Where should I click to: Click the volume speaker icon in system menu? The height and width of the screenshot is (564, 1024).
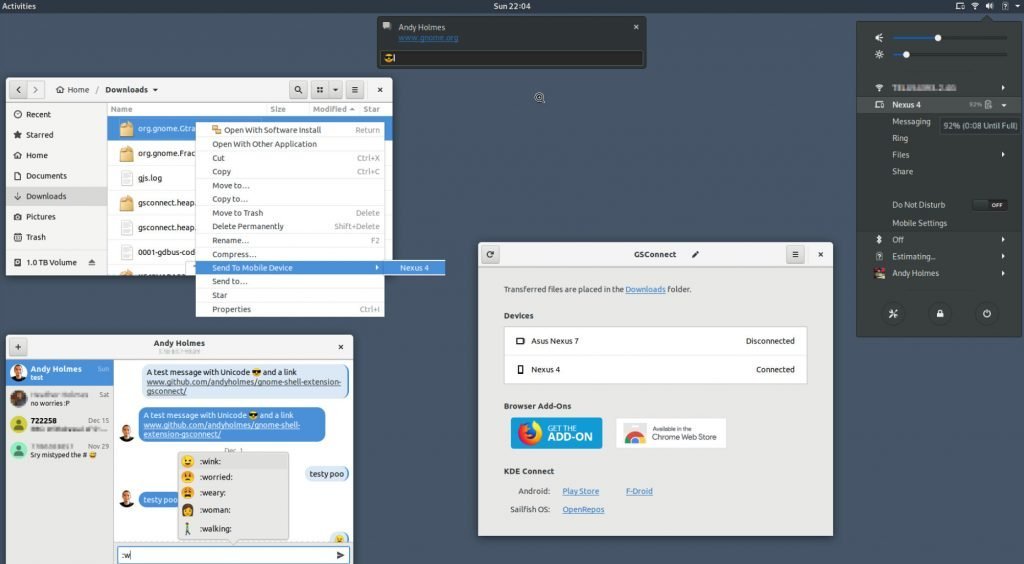879,38
